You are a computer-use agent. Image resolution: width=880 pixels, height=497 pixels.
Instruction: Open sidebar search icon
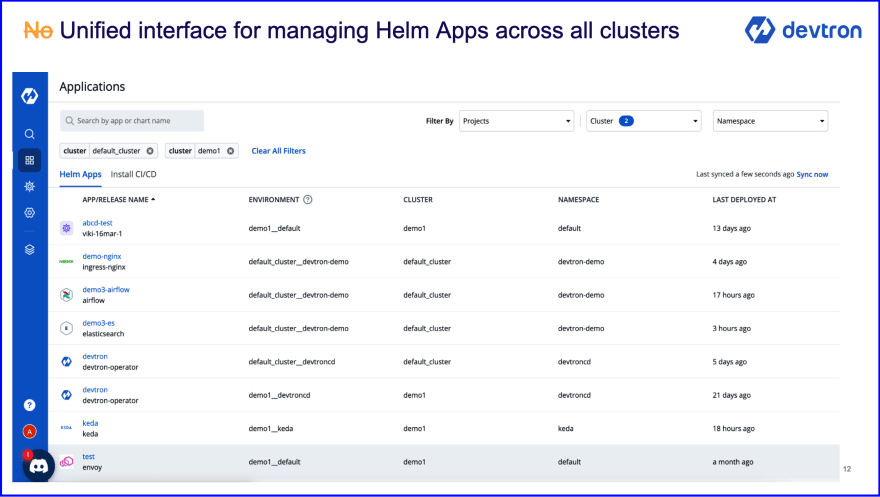click(x=30, y=134)
